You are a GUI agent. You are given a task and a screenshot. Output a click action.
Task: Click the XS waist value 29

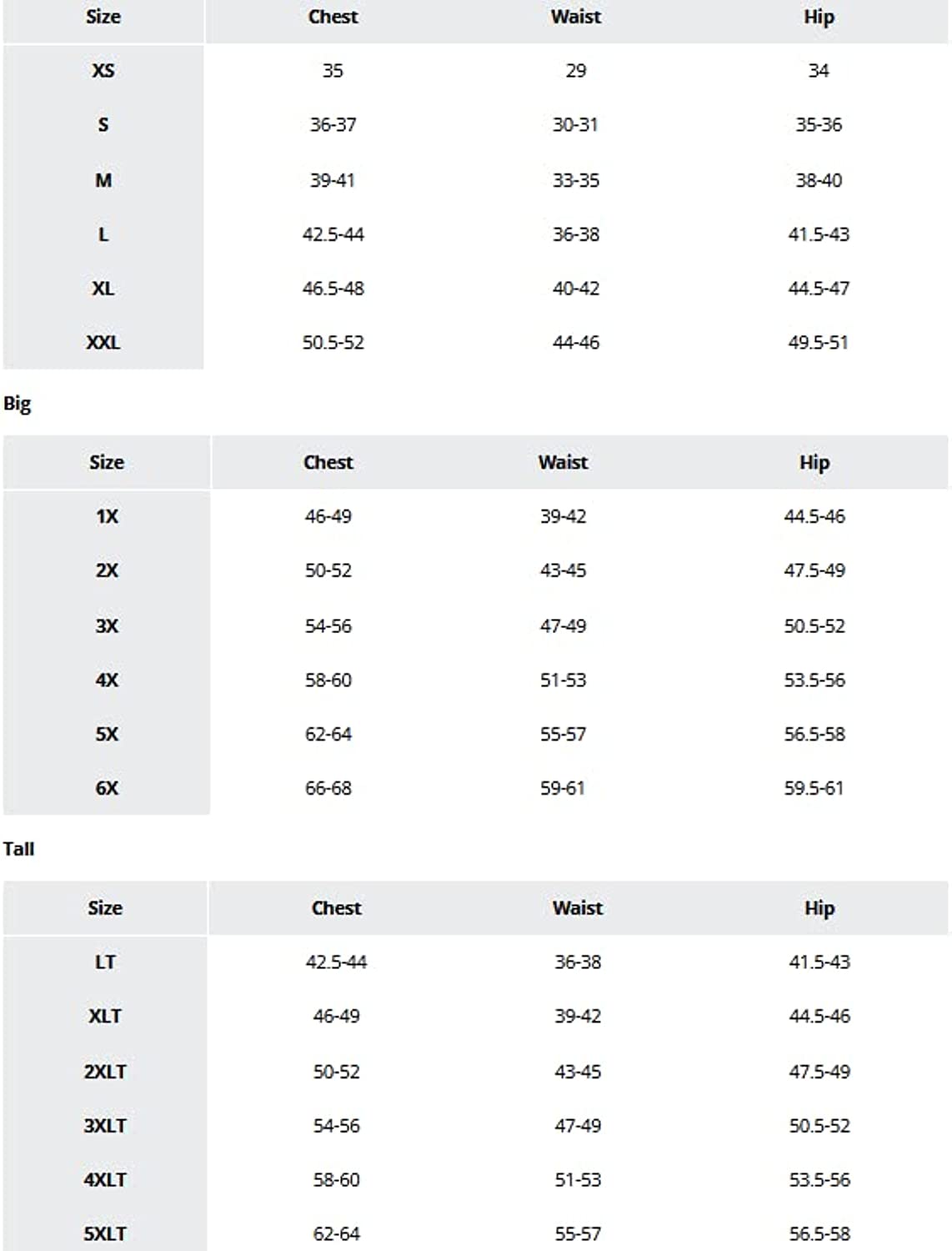[575, 71]
